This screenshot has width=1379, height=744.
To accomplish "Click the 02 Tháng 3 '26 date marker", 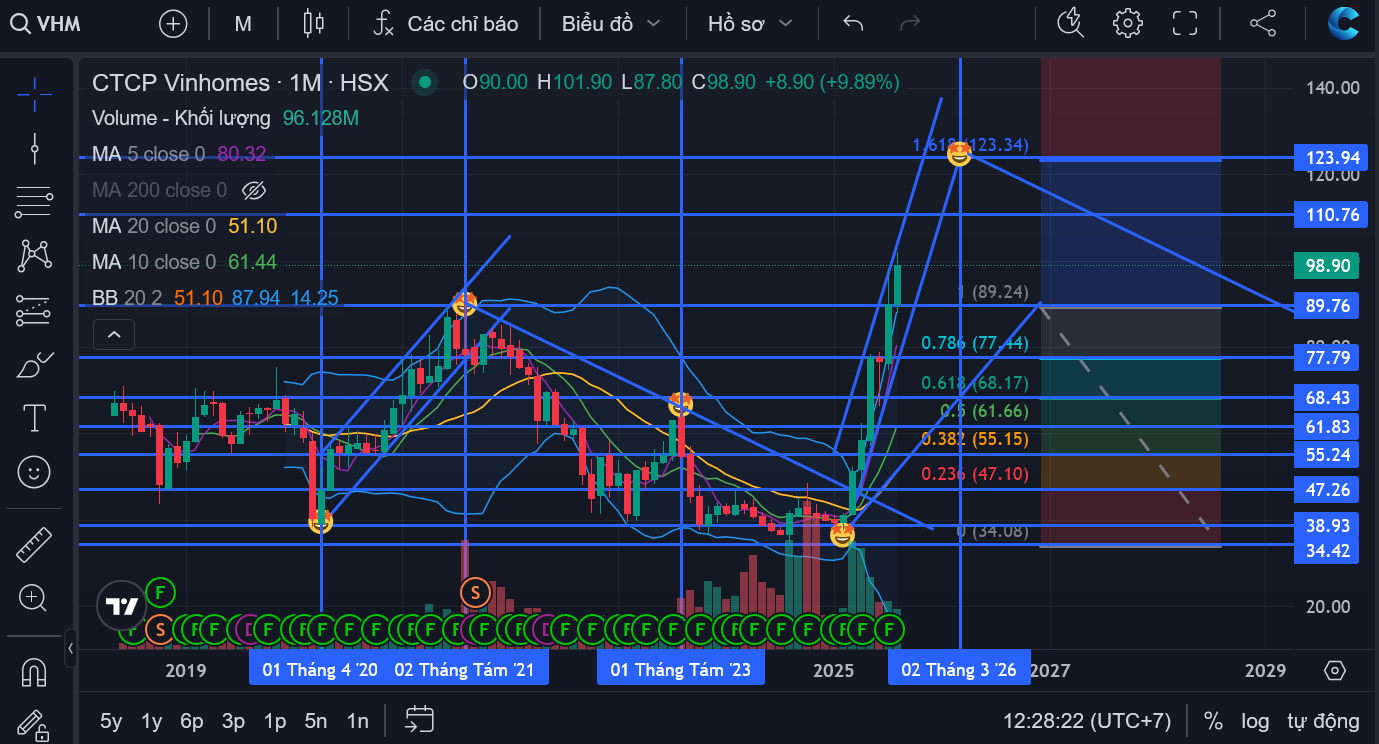I will 959,670.
